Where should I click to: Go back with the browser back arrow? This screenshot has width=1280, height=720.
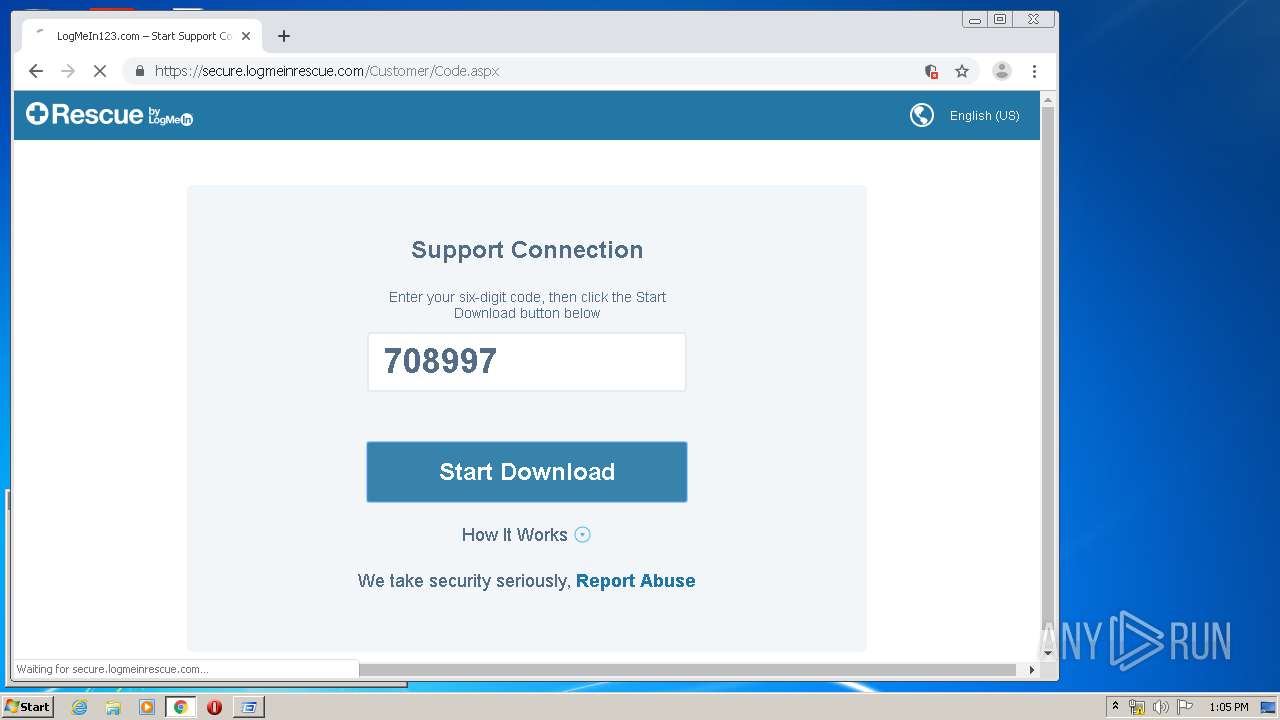36,71
